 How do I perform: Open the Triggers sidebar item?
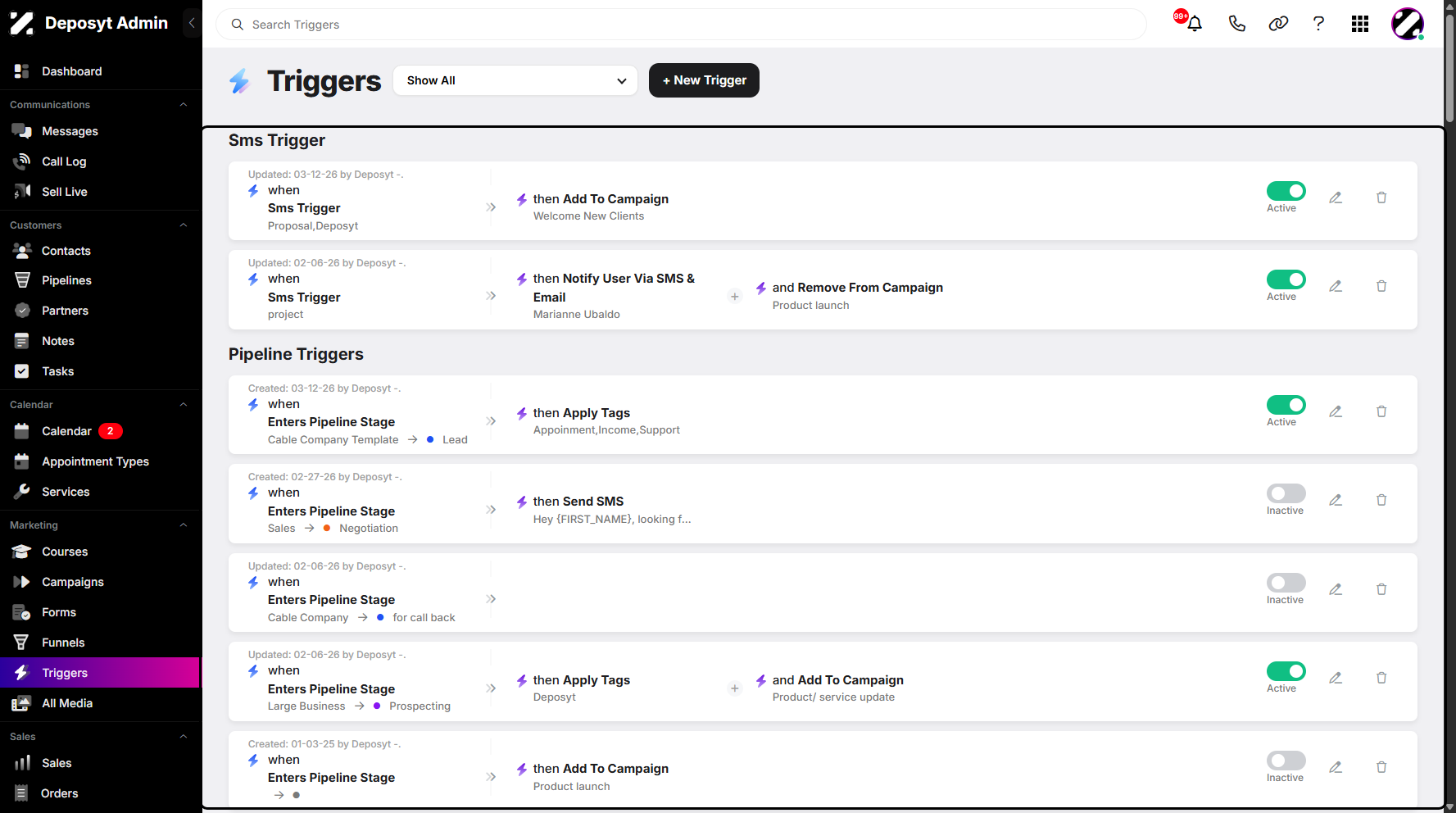(100, 673)
